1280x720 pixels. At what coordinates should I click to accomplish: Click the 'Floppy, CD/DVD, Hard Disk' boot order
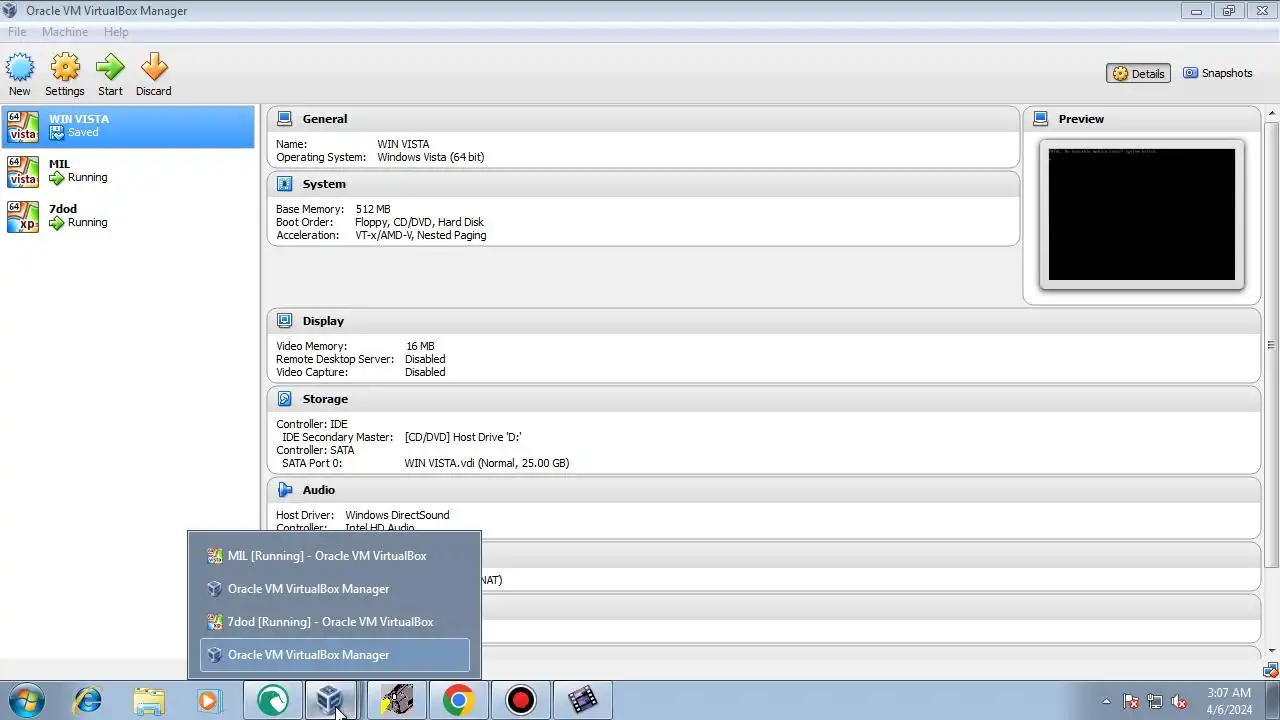tap(419, 222)
